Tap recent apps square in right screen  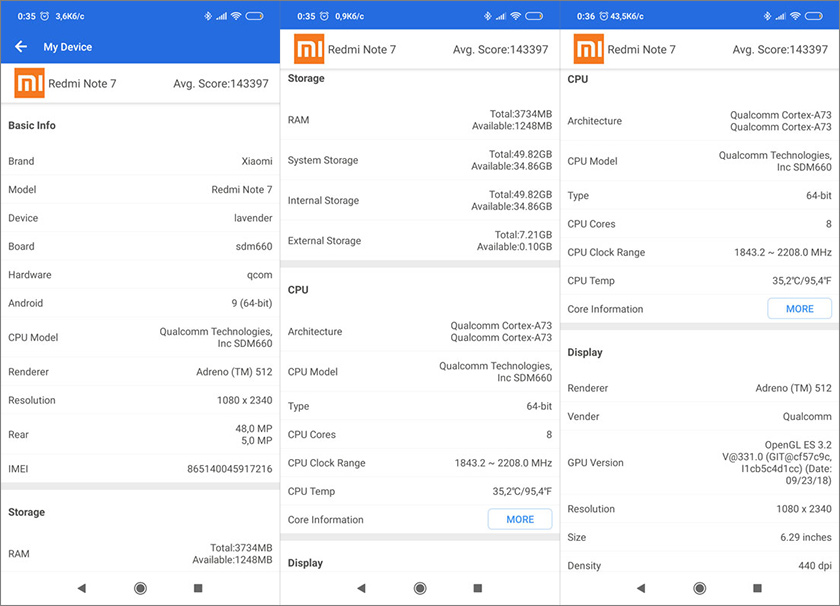click(x=758, y=588)
